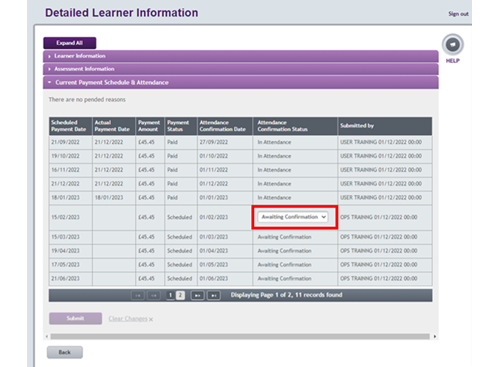This screenshot has width=500, height=367.
Task: Click the Payment Status column header
Action: pyautogui.click(x=181, y=126)
